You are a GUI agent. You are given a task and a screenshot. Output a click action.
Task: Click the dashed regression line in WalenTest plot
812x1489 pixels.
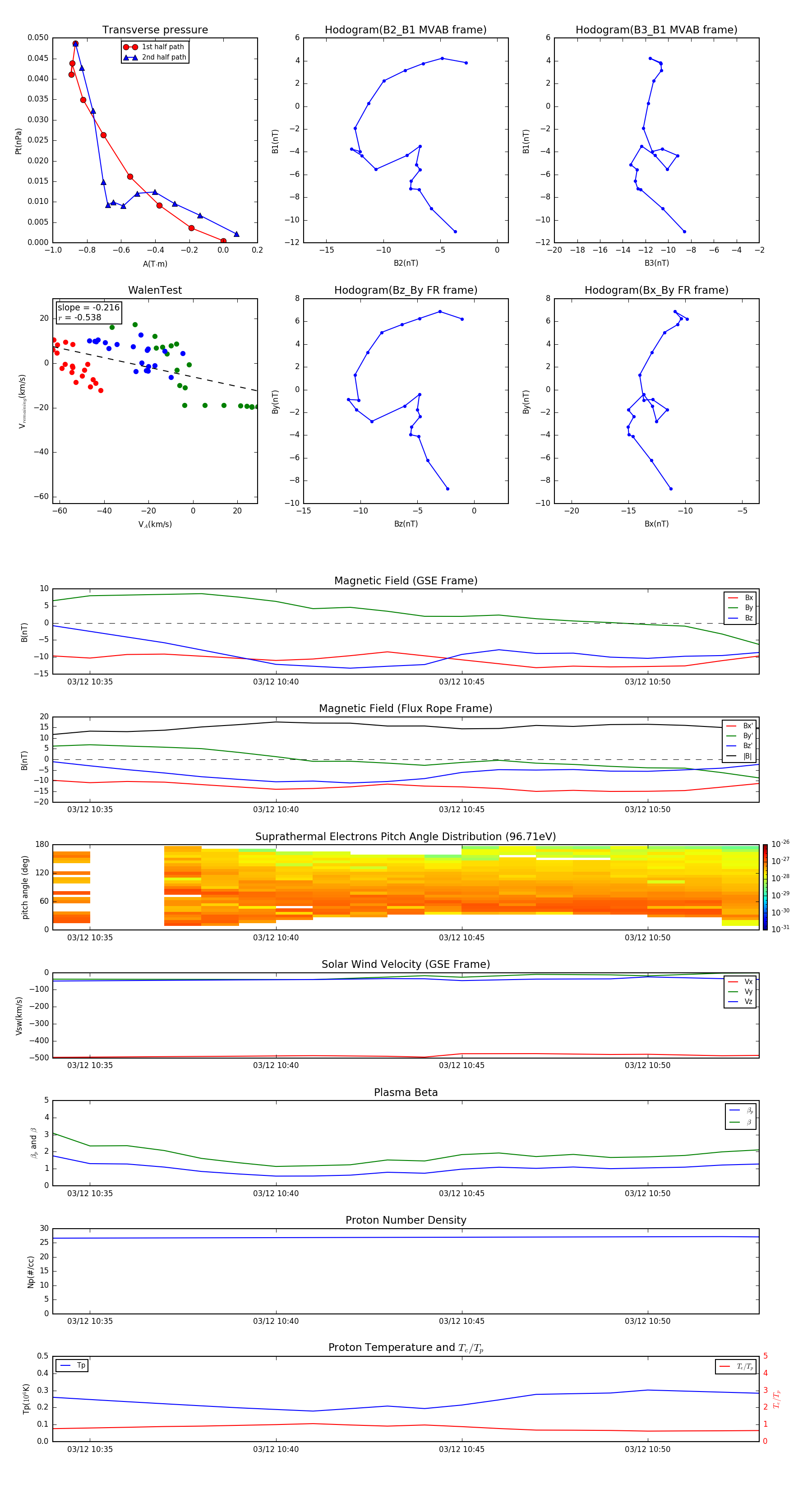[155, 368]
